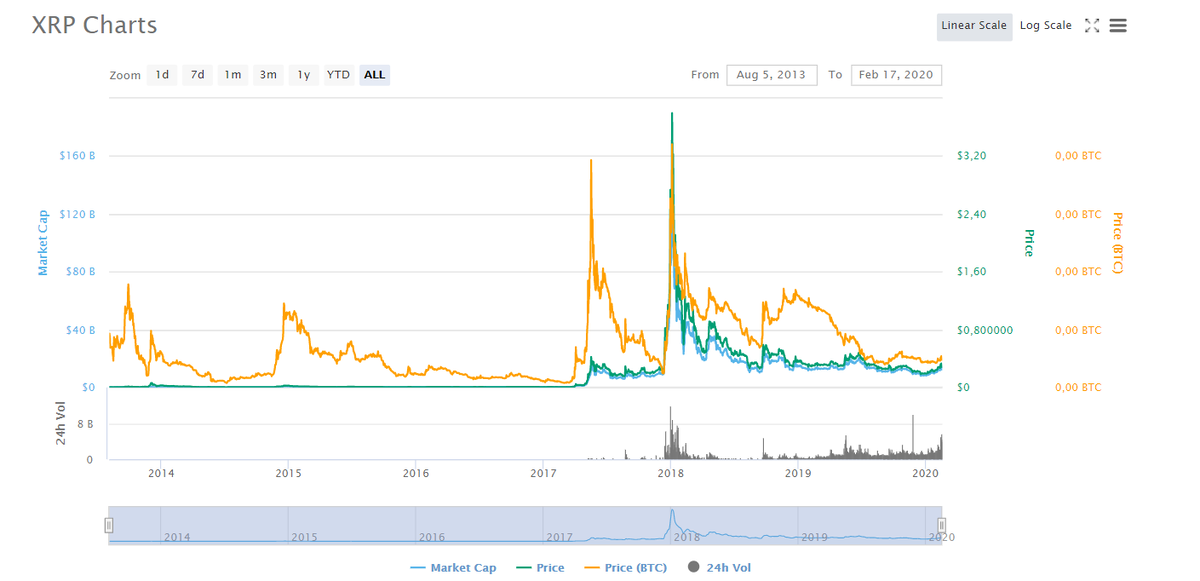Click the $2,40 price axis label
Screen dimensions: 1200x581
972,214
